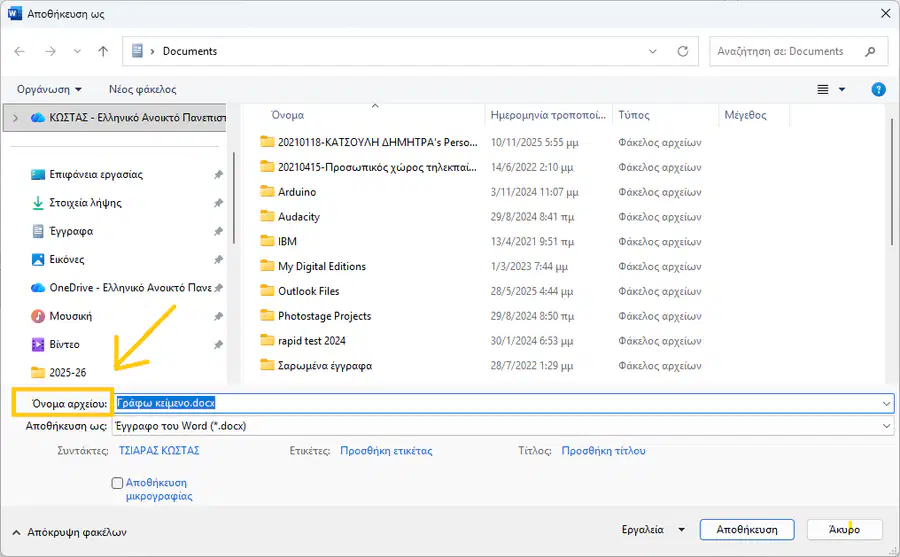Create a new folder with Νέος φάκελος
The image size is (900, 557).
pos(142,90)
